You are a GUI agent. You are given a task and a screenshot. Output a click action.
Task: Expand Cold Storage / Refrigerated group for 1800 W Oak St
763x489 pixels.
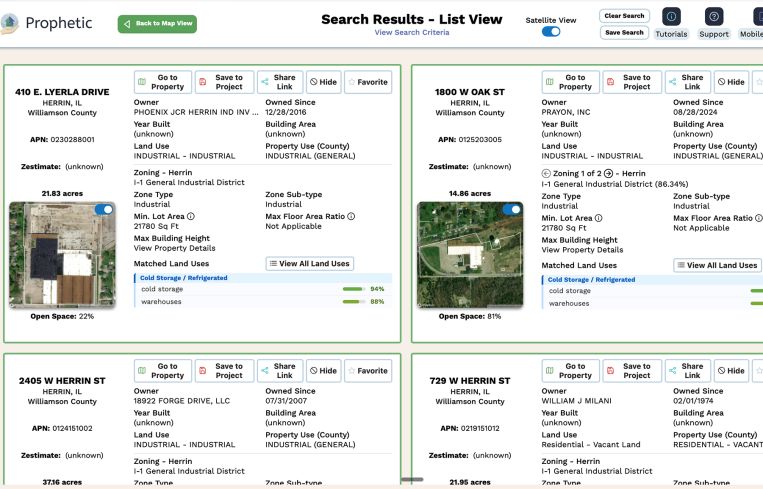[652, 280]
